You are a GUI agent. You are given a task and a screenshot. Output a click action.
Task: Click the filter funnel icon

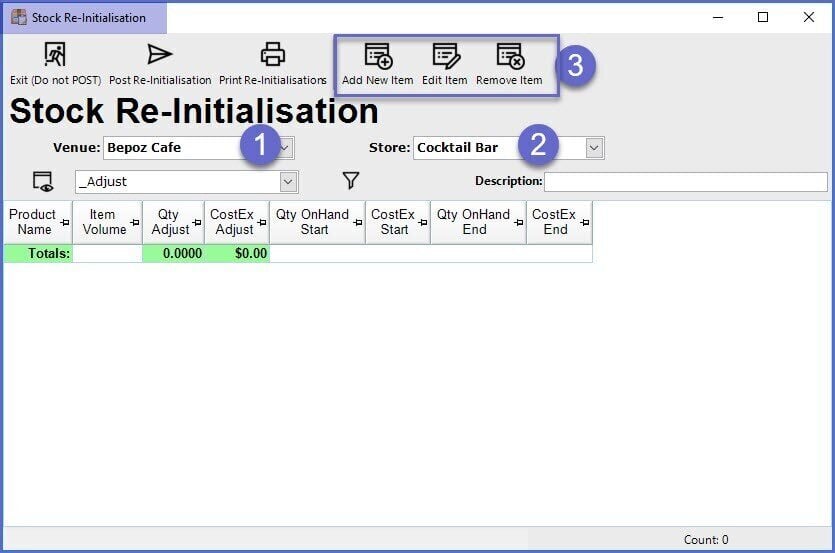tap(351, 181)
